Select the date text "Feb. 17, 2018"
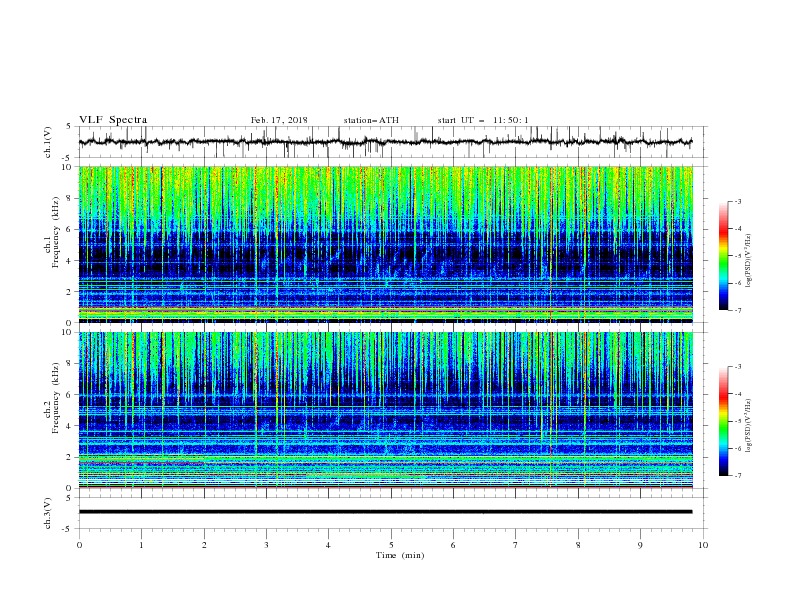The image size is (792, 612). tap(279, 120)
